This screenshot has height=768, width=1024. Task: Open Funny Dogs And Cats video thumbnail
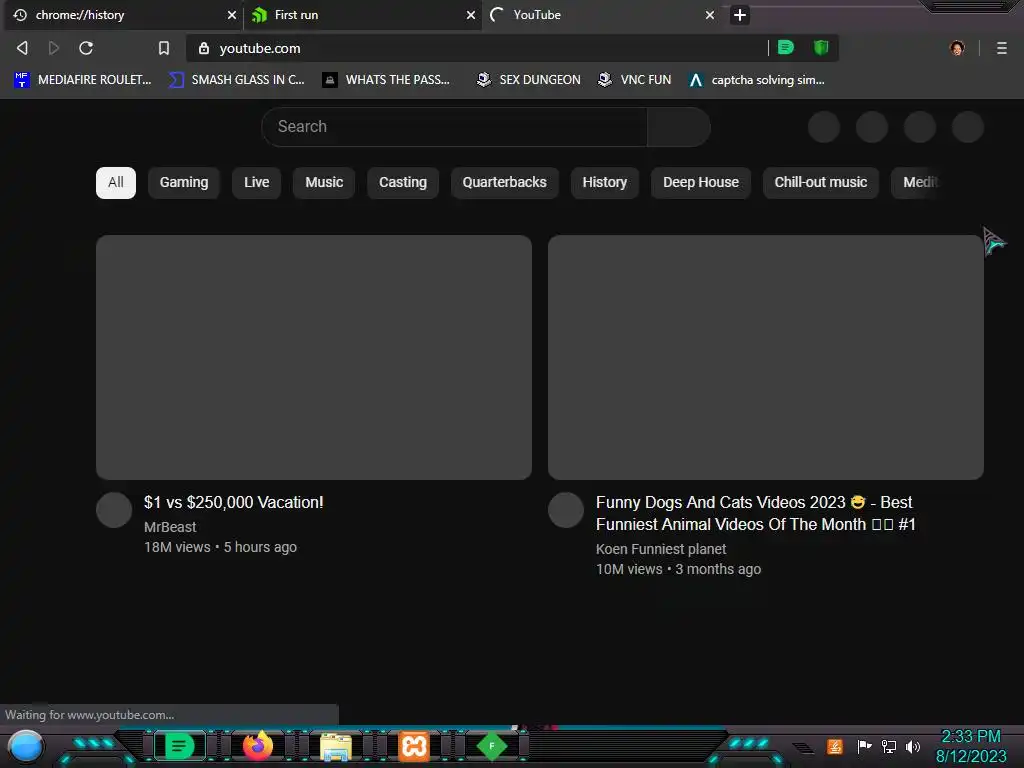pos(765,357)
